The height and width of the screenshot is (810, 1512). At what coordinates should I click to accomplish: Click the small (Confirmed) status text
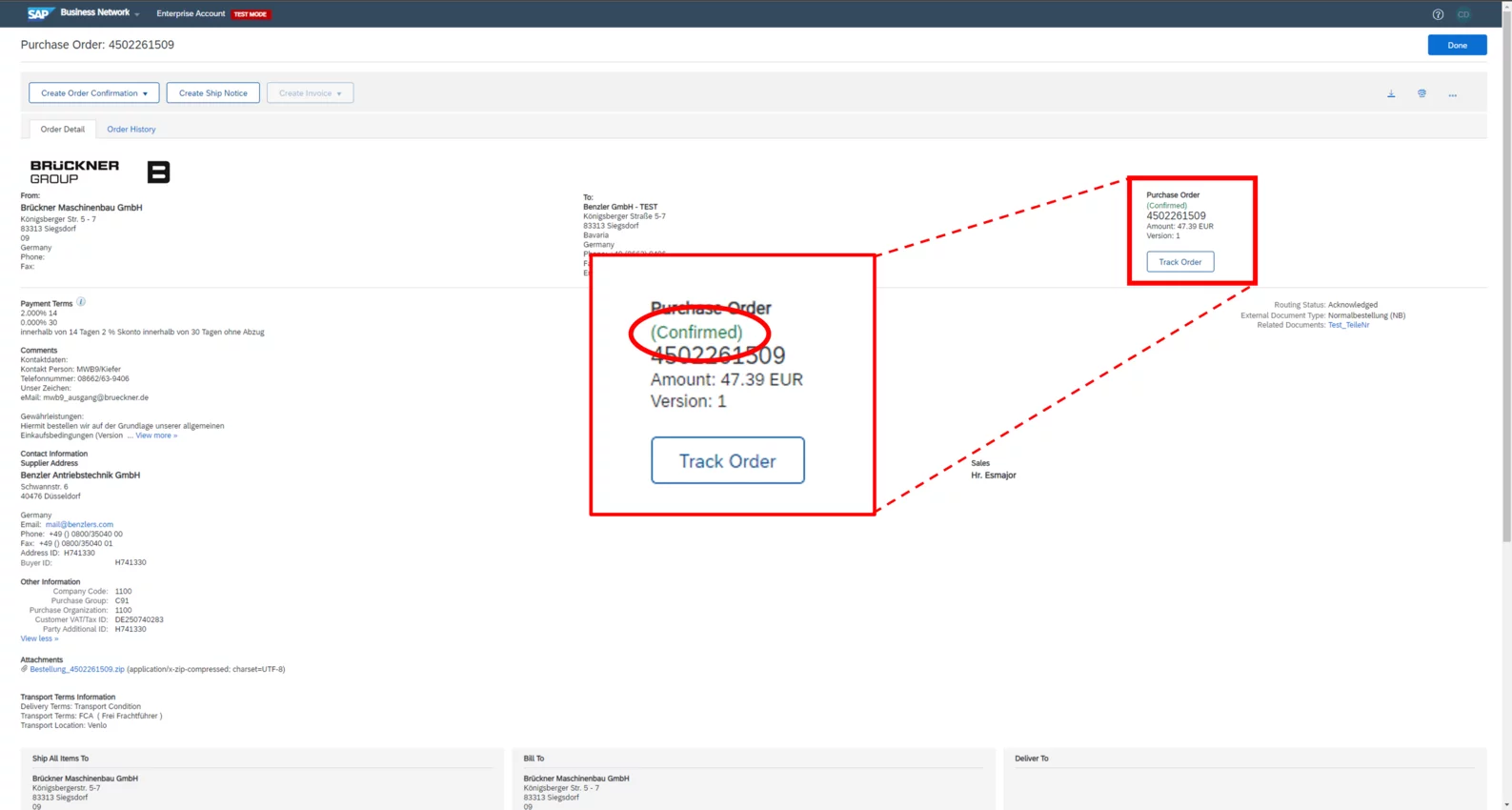pyautogui.click(x=1166, y=205)
